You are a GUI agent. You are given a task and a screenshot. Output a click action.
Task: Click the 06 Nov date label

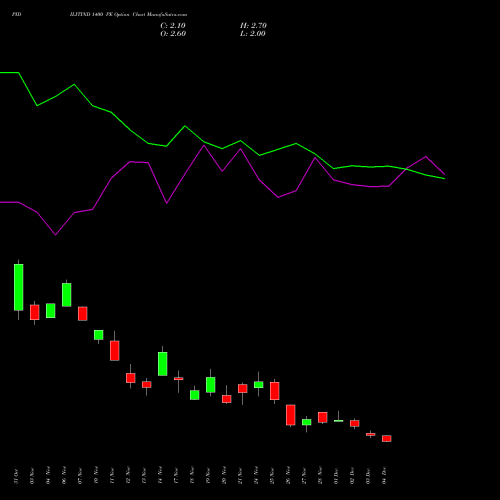(64, 475)
